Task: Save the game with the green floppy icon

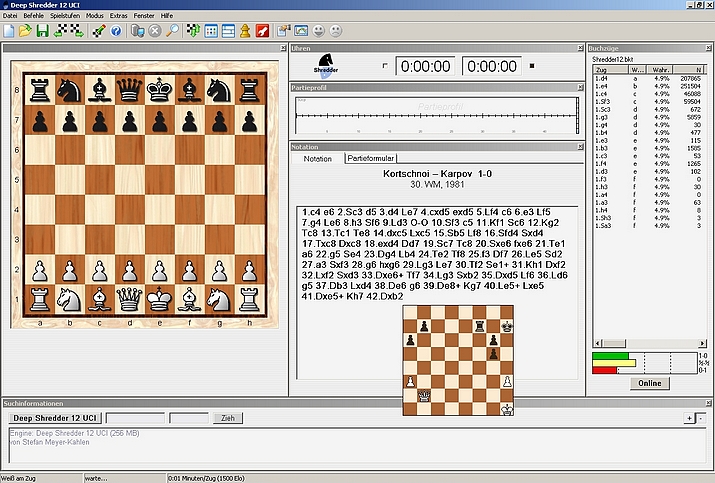Action: 43,31
